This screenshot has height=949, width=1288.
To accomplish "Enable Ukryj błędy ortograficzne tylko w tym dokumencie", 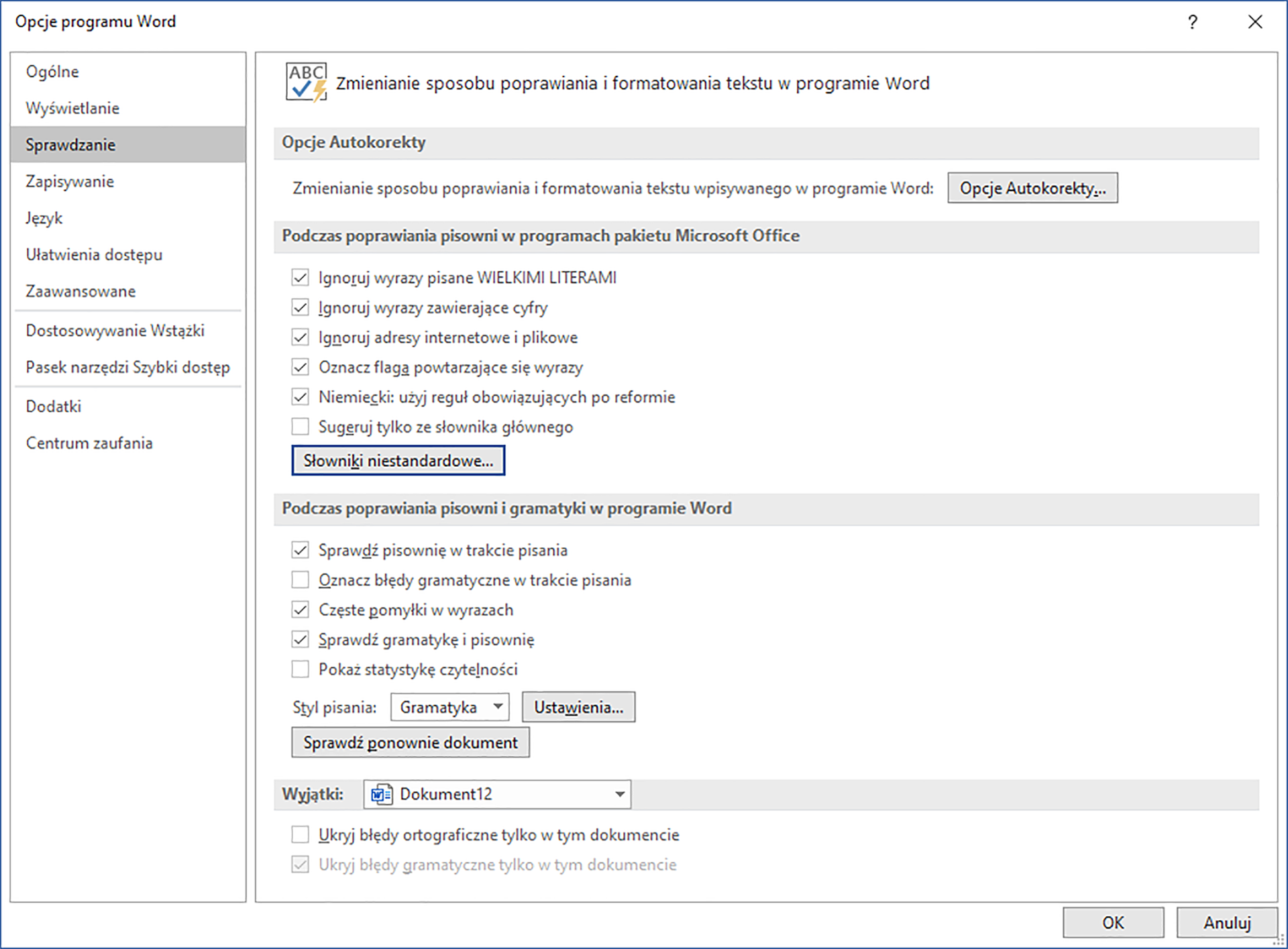I will [300, 835].
